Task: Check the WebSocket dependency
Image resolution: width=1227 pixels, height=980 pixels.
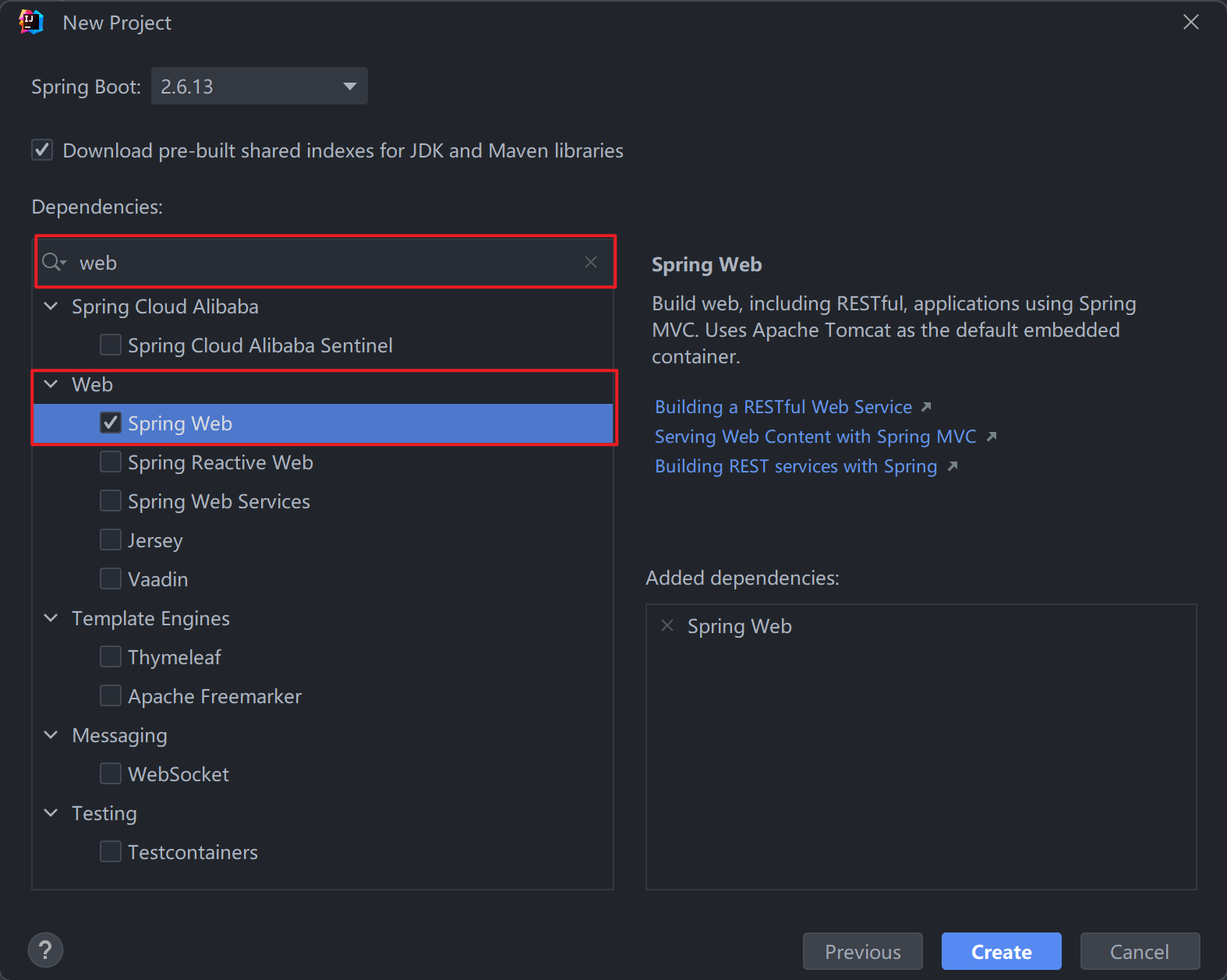Action: 111,773
